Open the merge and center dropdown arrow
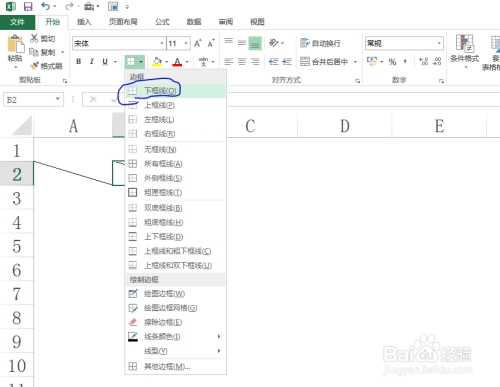 (355, 62)
